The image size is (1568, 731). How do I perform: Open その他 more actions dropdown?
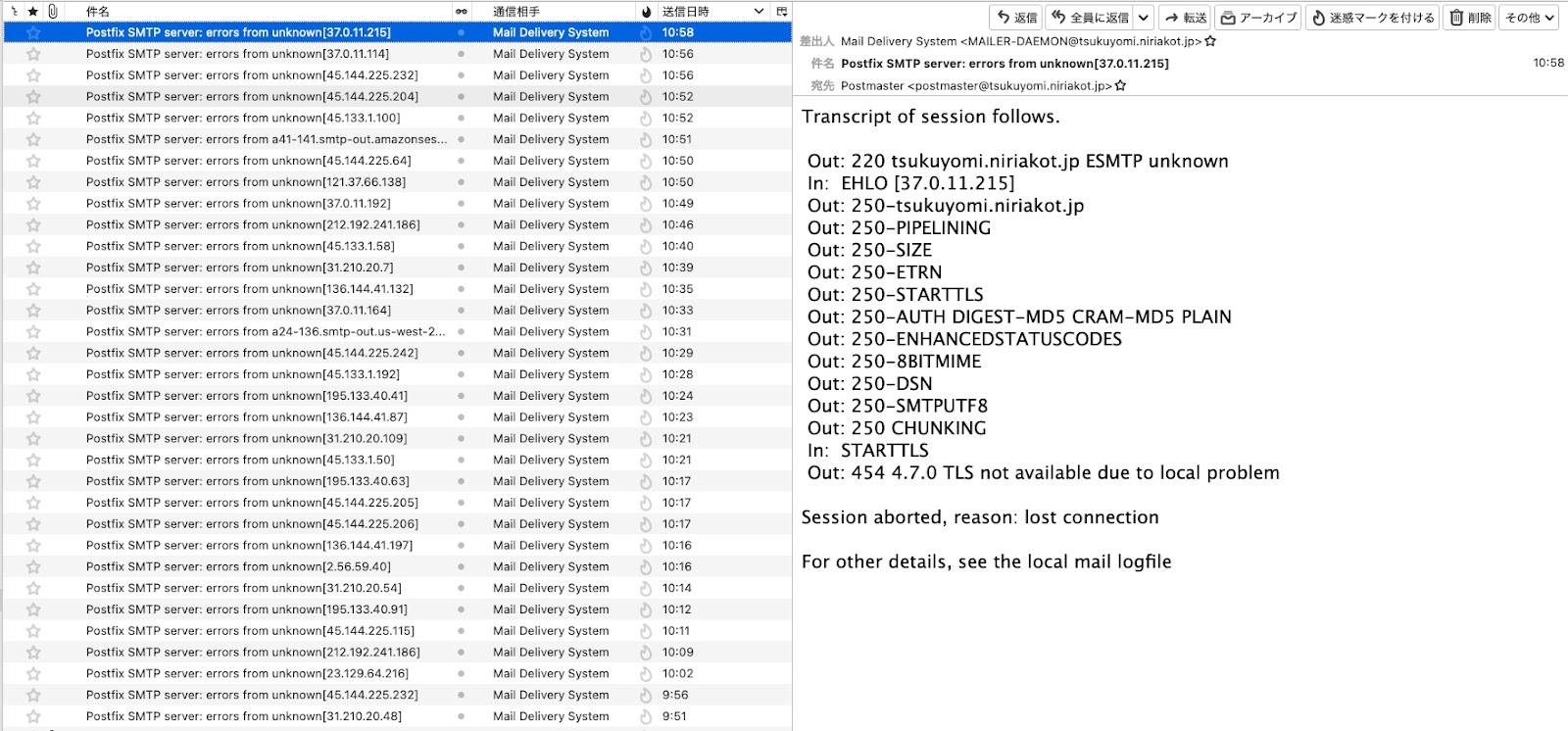(1530, 18)
